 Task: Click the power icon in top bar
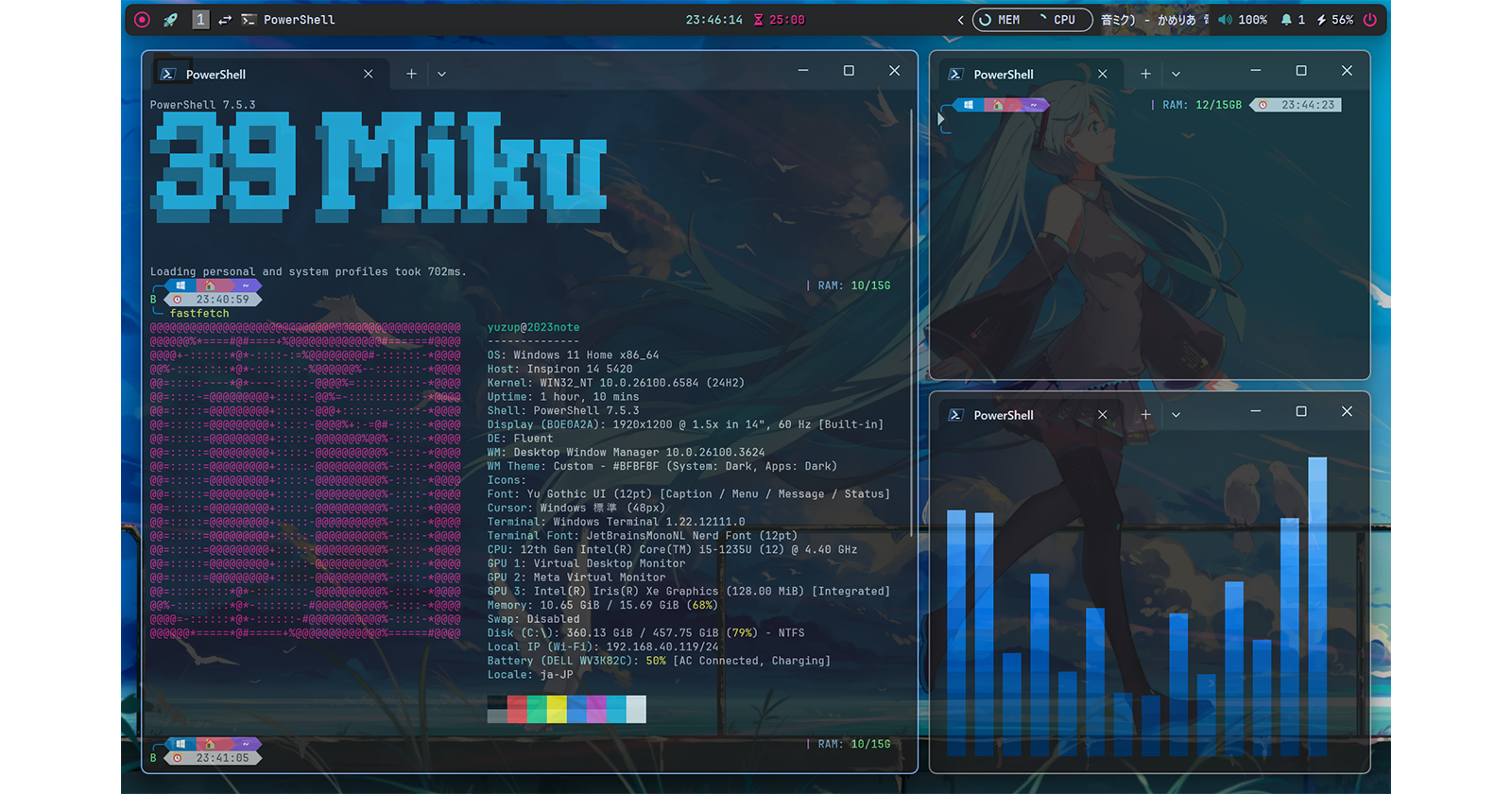[x=1370, y=20]
